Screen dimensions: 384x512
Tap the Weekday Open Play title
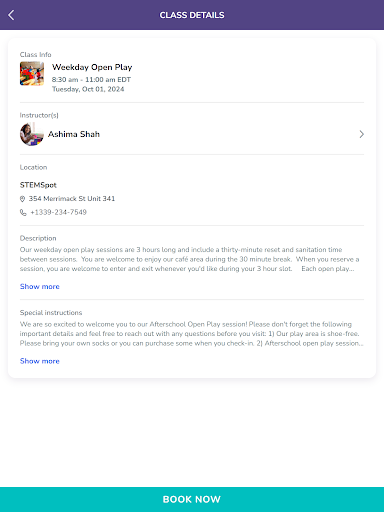(x=92, y=67)
